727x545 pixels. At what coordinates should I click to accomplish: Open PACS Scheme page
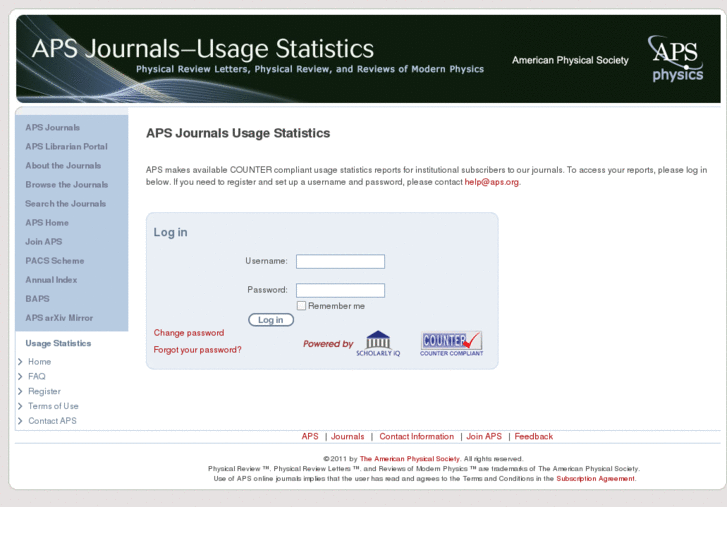pos(55,261)
